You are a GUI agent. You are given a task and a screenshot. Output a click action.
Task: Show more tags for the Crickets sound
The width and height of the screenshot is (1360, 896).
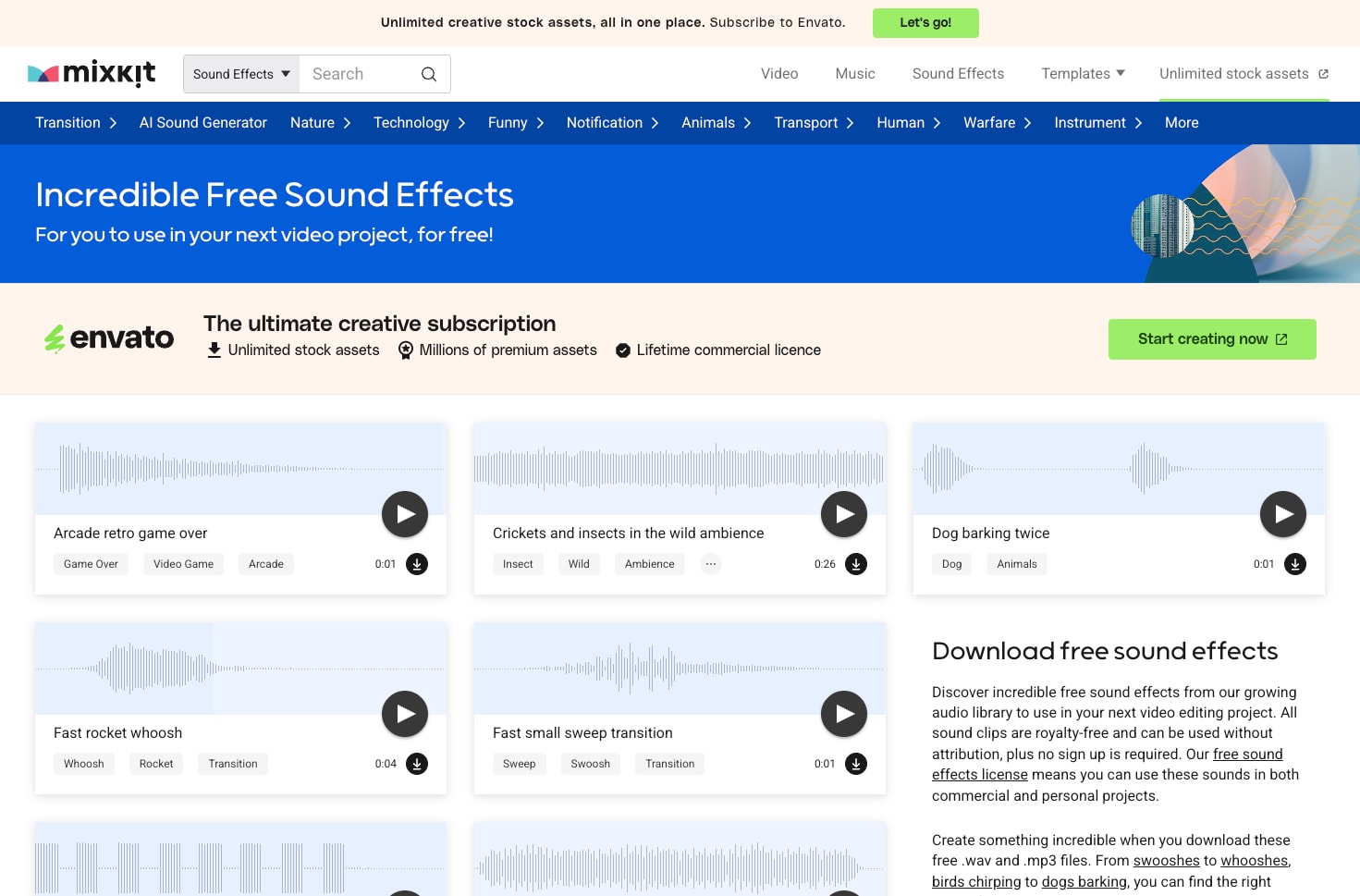(x=710, y=564)
